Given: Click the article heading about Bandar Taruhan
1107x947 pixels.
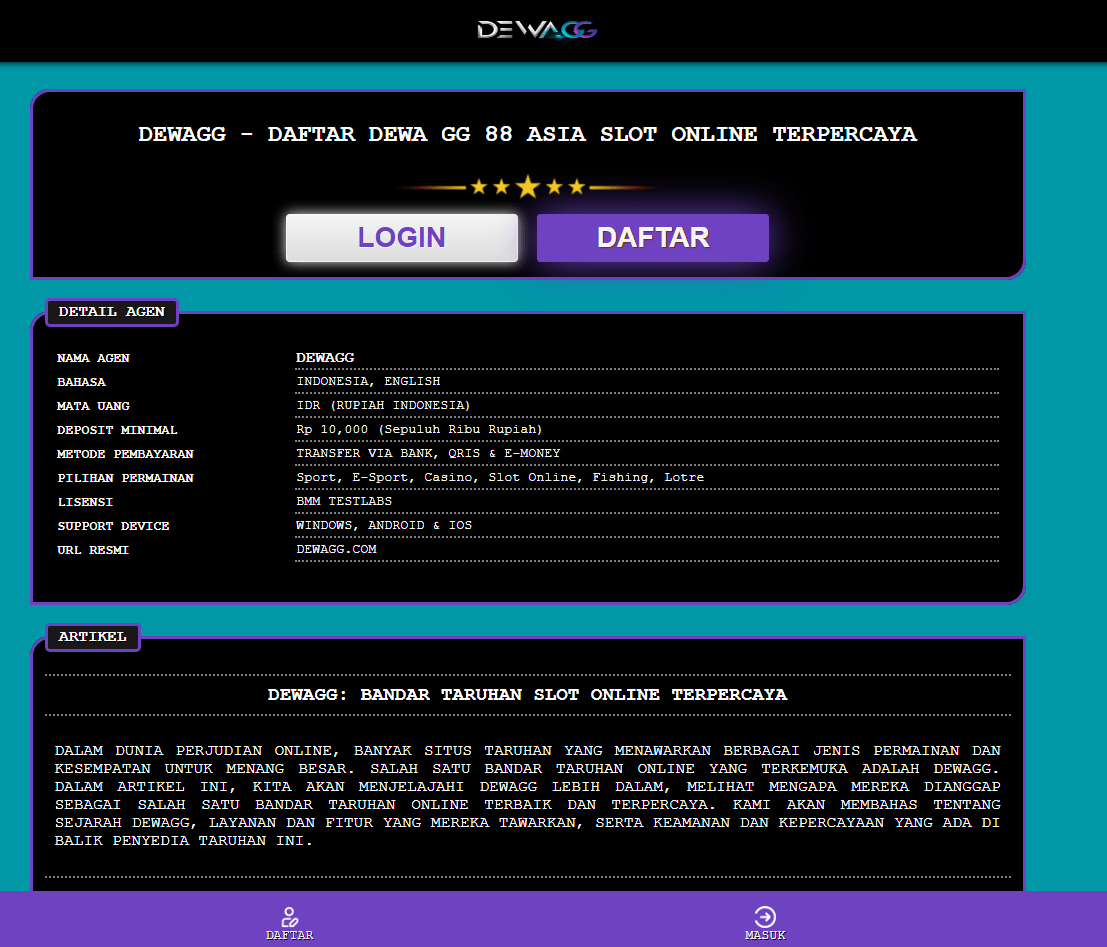Looking at the screenshot, I should pyautogui.click(x=527, y=694).
